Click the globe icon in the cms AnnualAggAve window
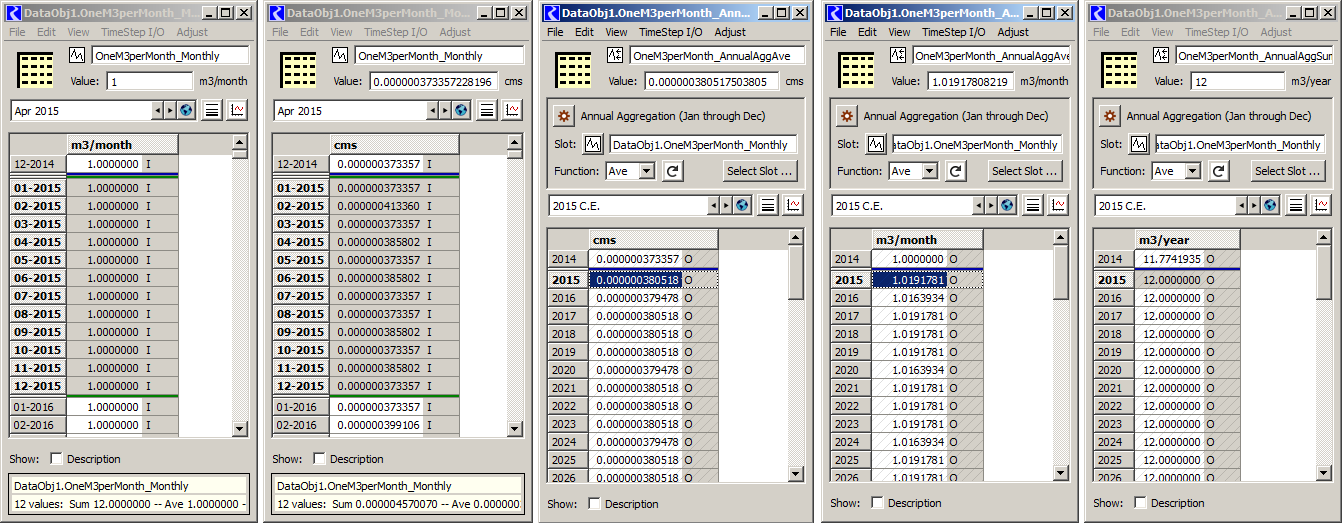1342x523 pixels. tap(742, 205)
